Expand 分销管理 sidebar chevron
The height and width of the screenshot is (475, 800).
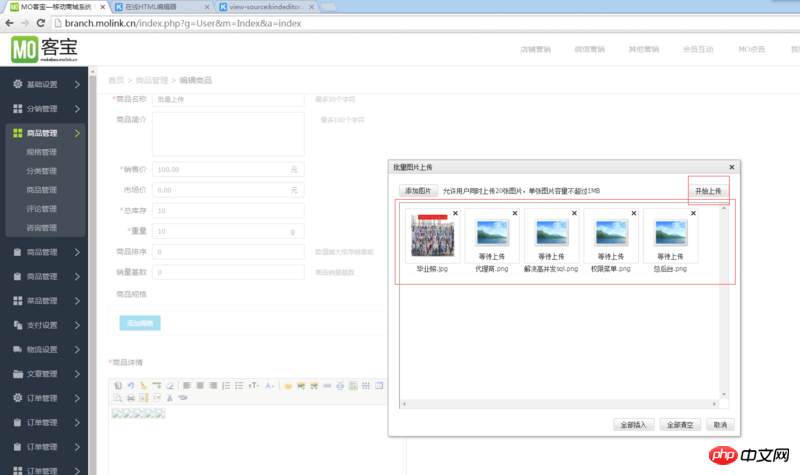click(x=77, y=109)
